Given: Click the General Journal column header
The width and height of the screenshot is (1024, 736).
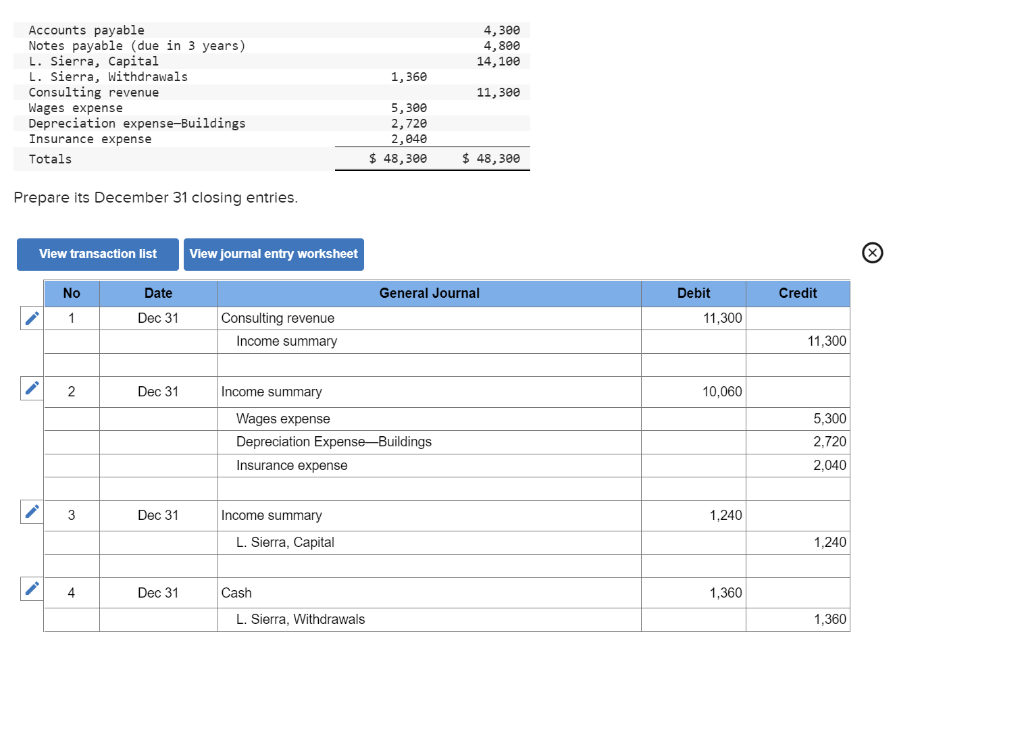Looking at the screenshot, I should (429, 293).
